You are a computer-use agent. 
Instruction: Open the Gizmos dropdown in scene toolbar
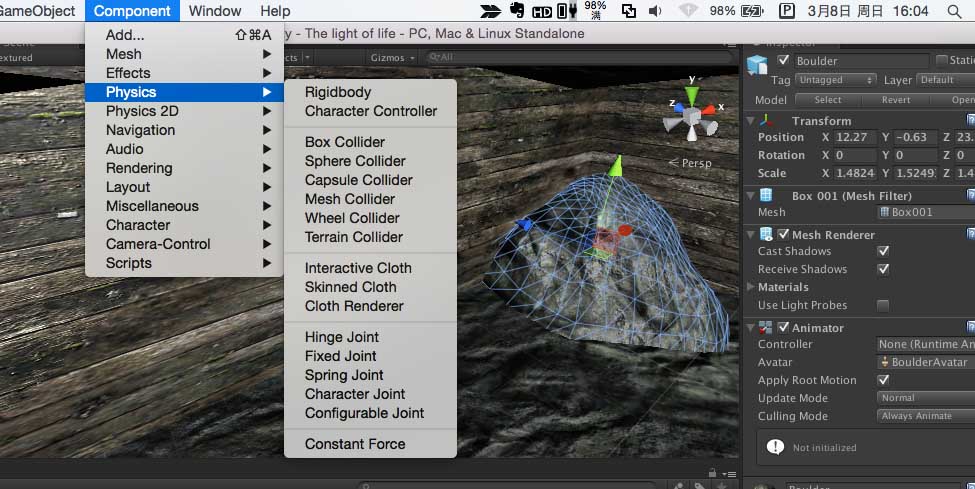(x=392, y=58)
